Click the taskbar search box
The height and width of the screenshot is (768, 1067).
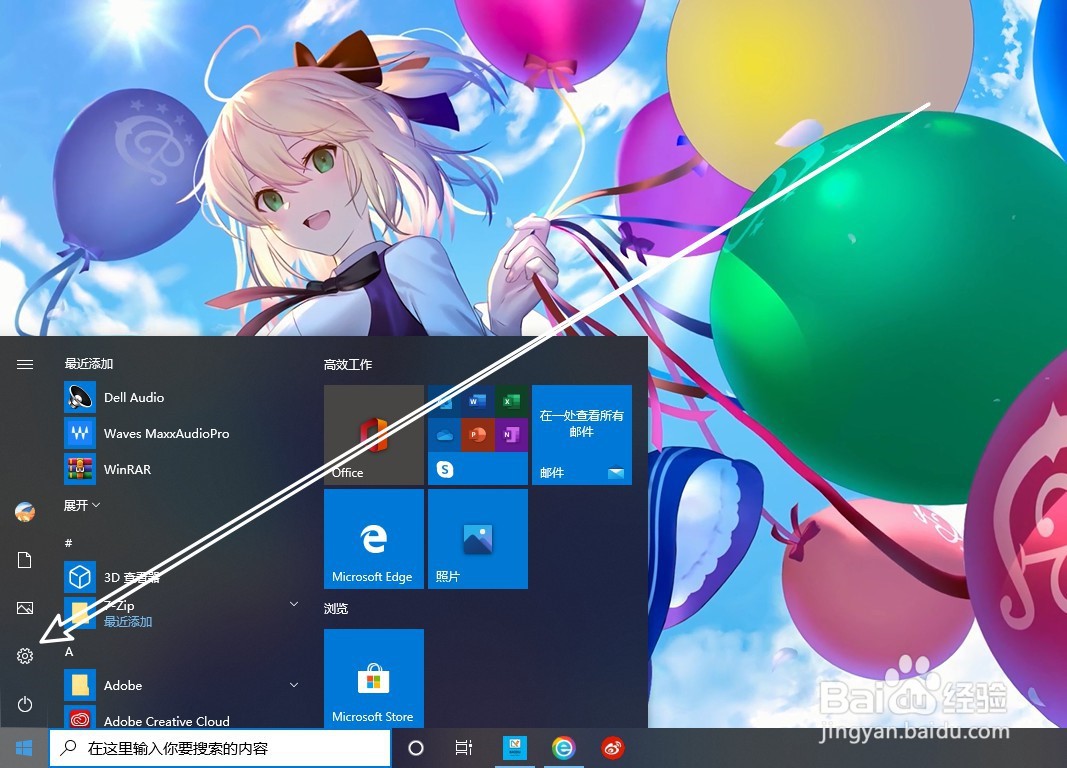220,748
